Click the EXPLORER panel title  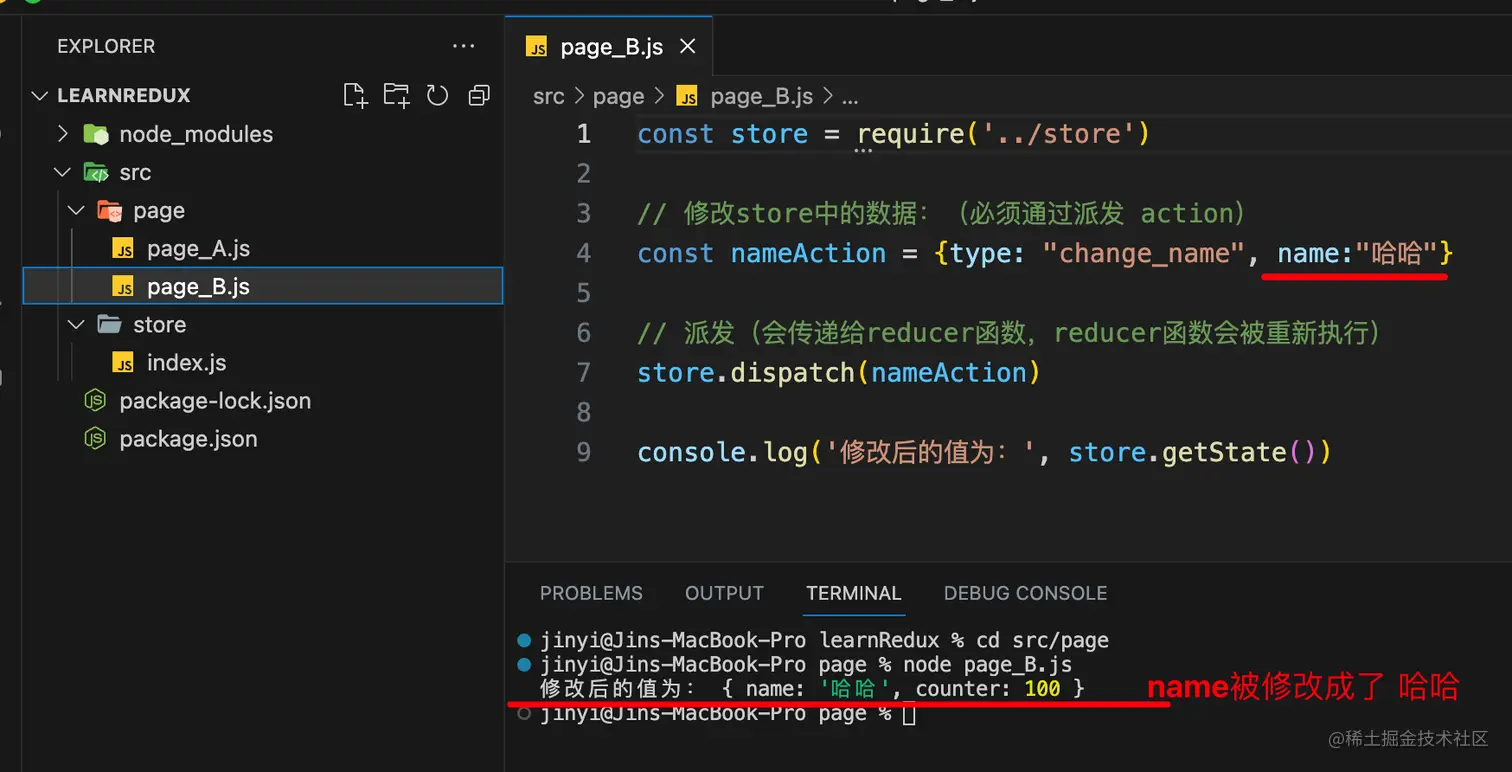pyautogui.click(x=106, y=46)
